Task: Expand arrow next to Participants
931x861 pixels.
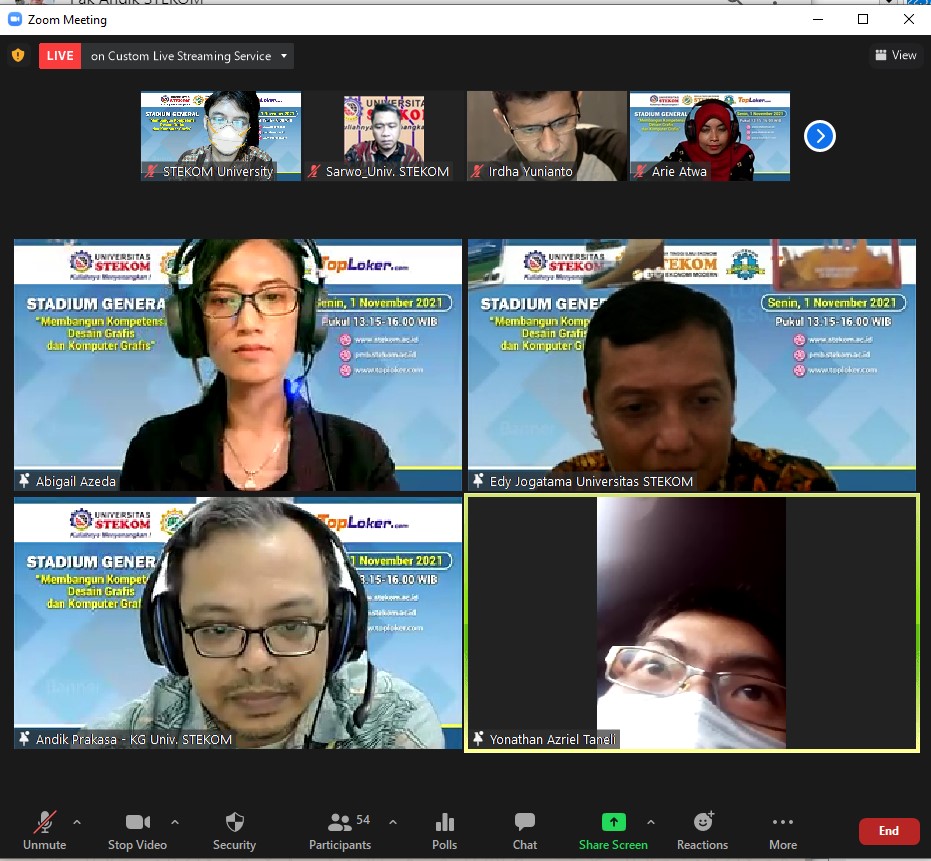Action: pyautogui.click(x=392, y=822)
